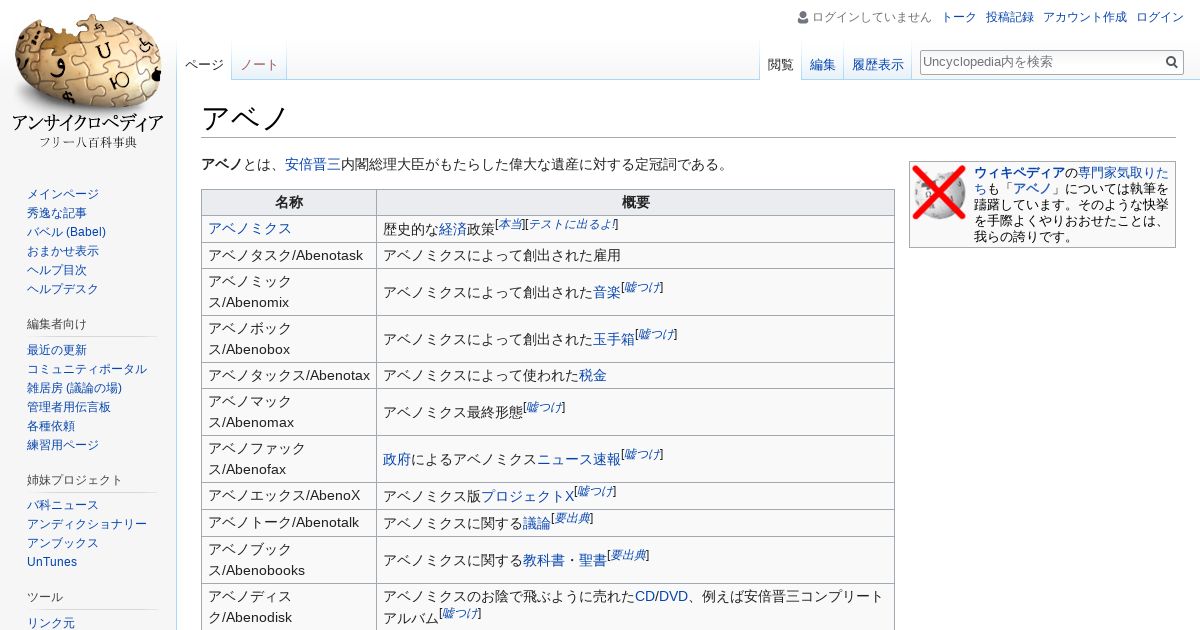Click リンク元 under ツール
The height and width of the screenshot is (630, 1200).
[51, 623]
